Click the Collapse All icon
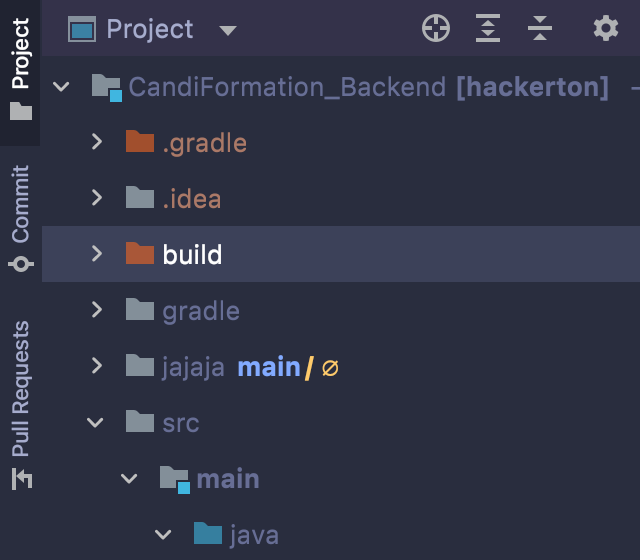Screen dimensions: 640x560 540,28
